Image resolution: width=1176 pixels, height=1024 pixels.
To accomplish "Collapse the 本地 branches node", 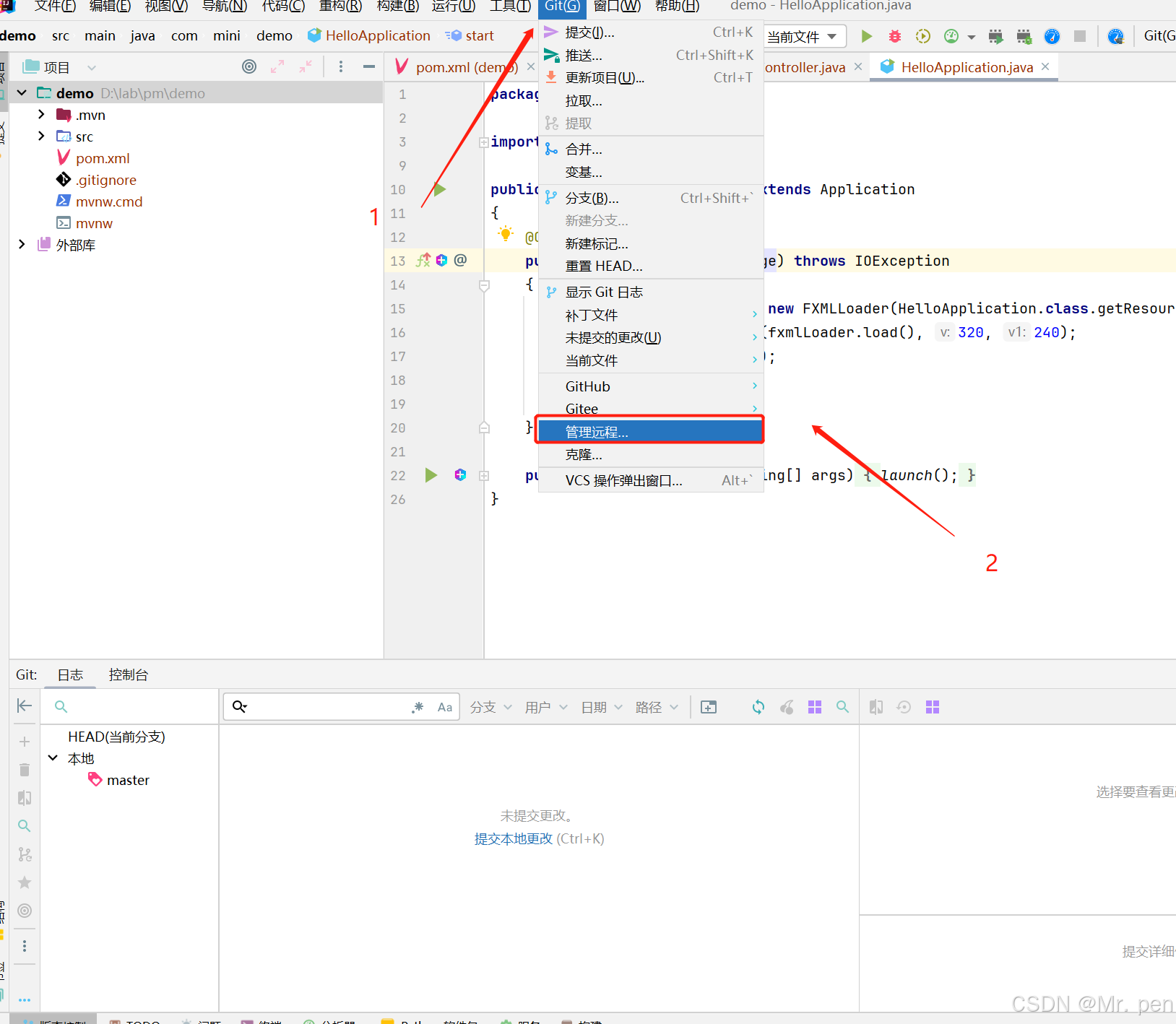I will tap(53, 758).
